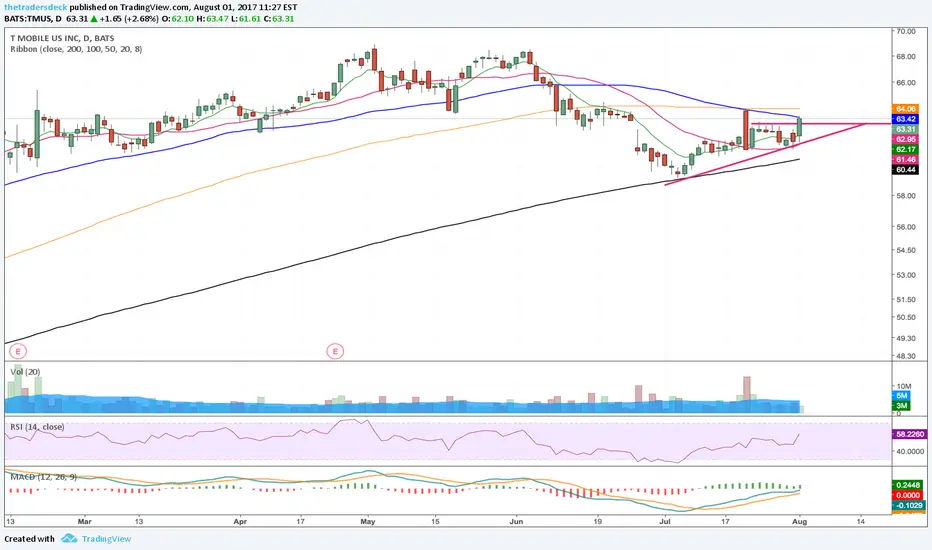This screenshot has height=550, width=932.
Task: Click the pink 61.46 price label
Action: 905,159
